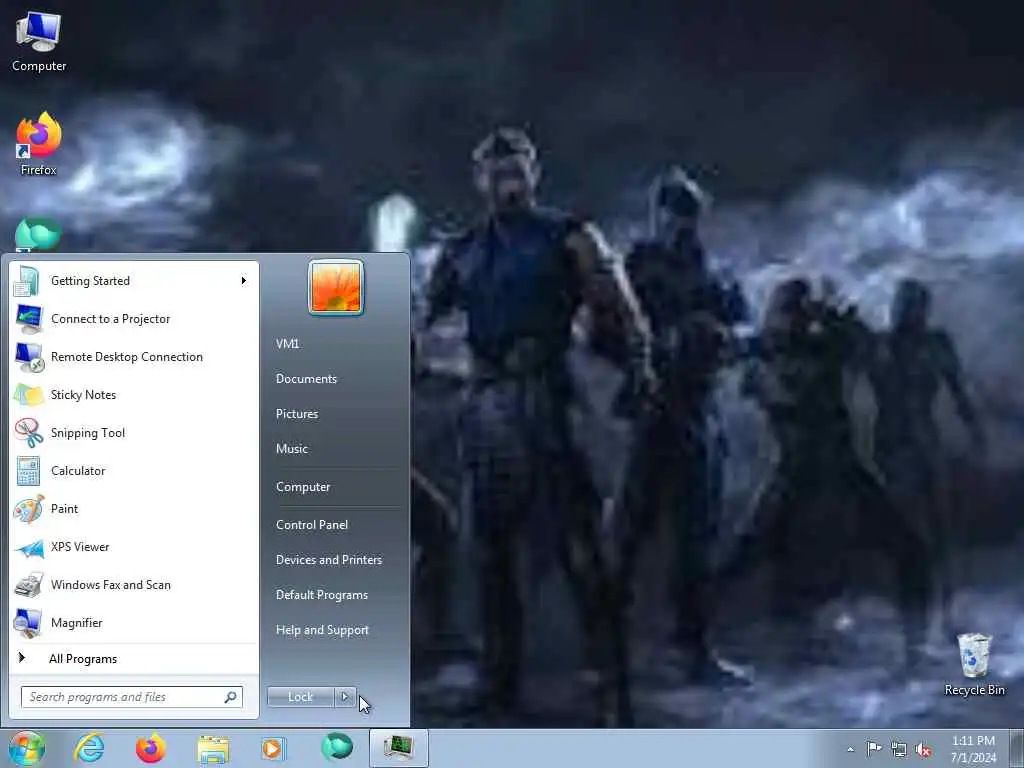Screen dimensions: 1024x768
Task: Show hidden tray icons arrow
Action: click(850, 749)
